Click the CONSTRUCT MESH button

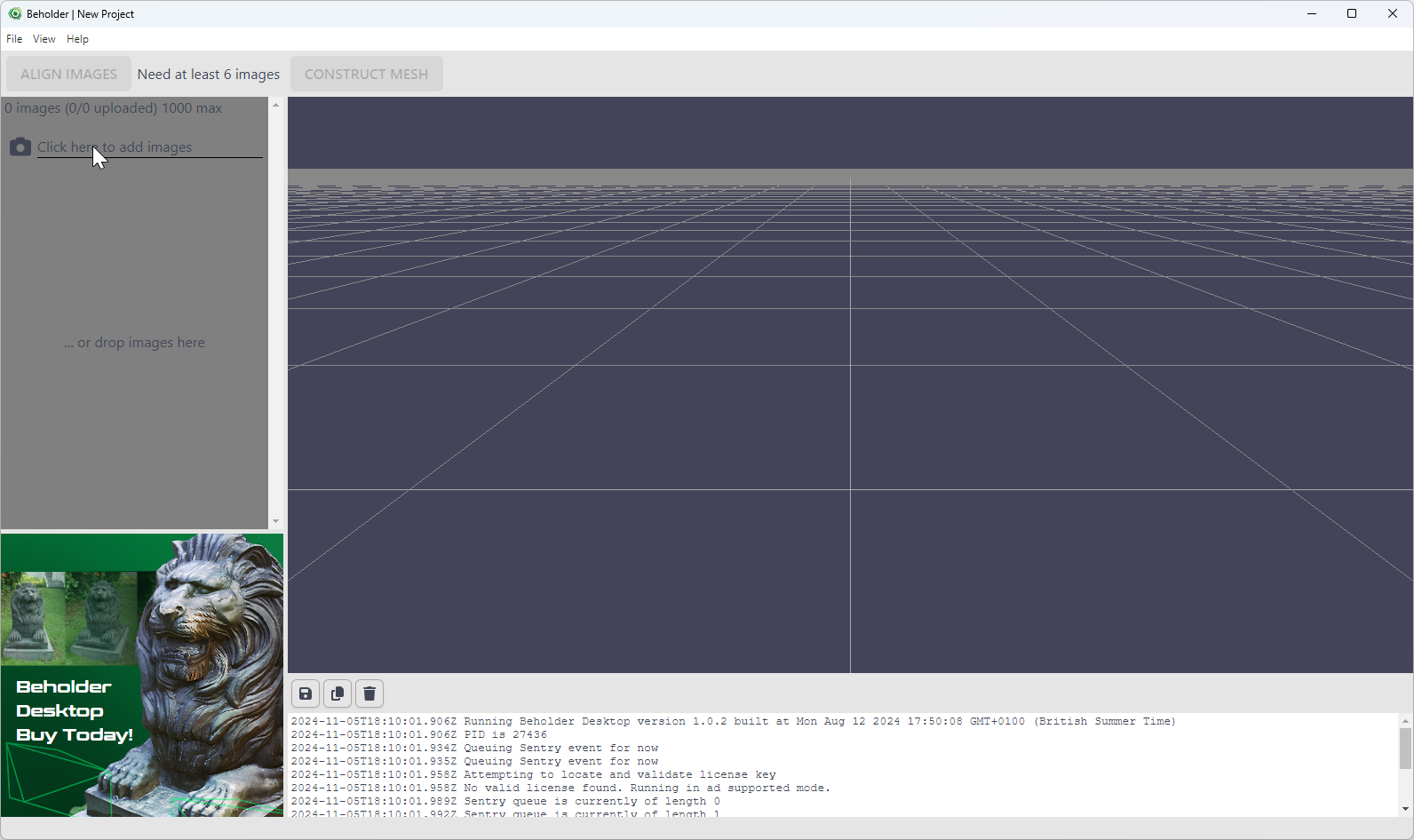click(367, 74)
